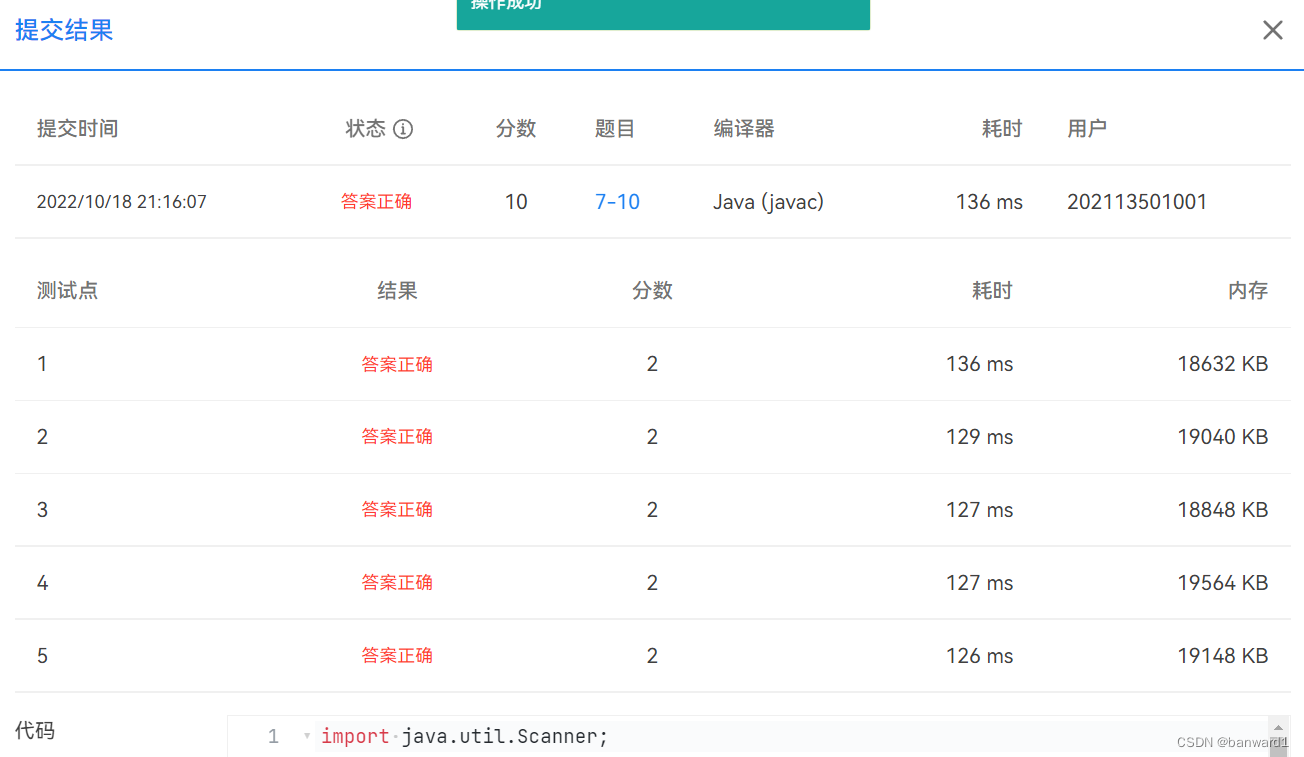The width and height of the screenshot is (1304, 757).
Task: Click the overall 答案正确 status text
Action: pos(376,201)
